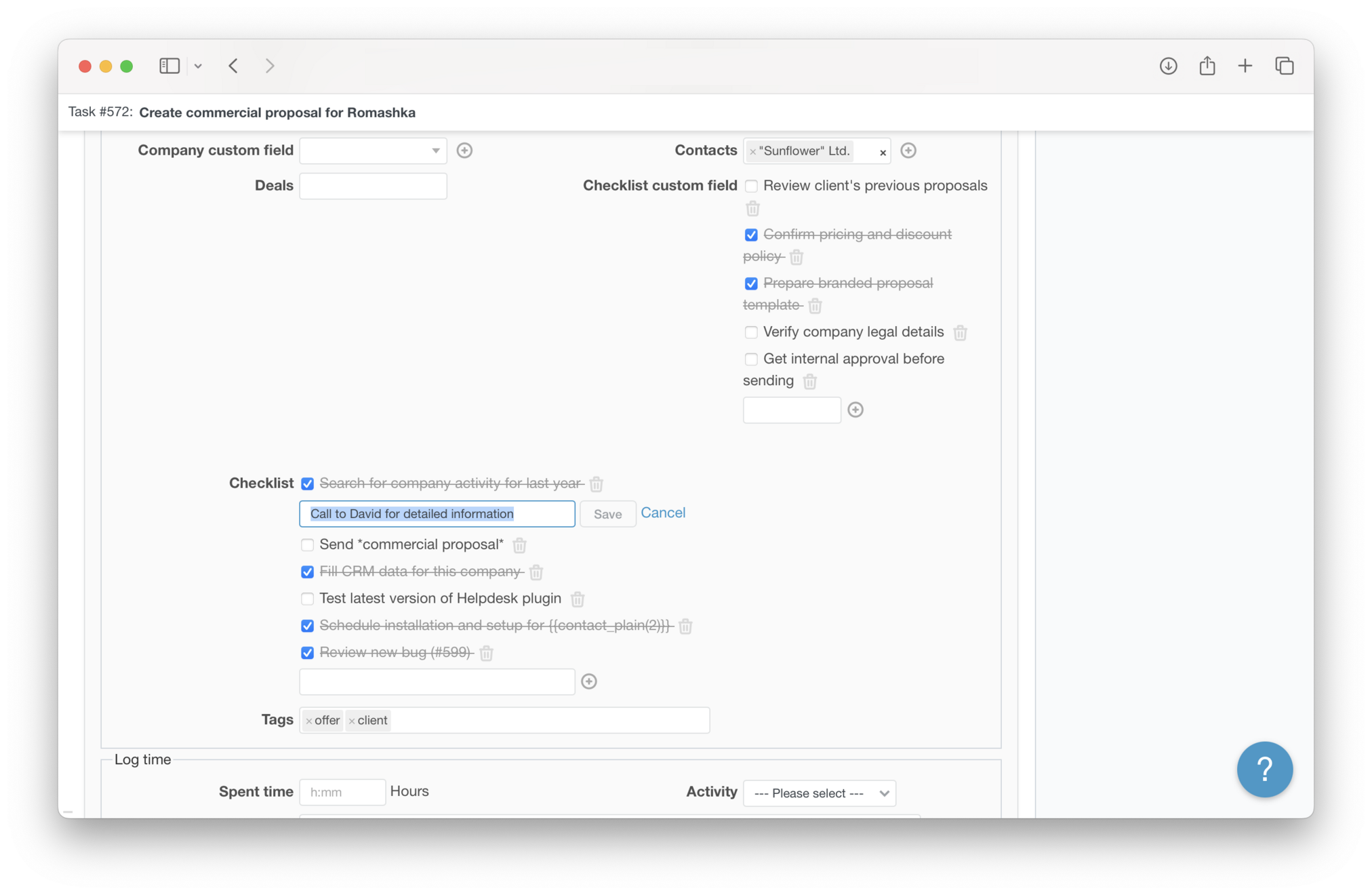
Task: Click the Spent time input field
Action: [x=342, y=792]
